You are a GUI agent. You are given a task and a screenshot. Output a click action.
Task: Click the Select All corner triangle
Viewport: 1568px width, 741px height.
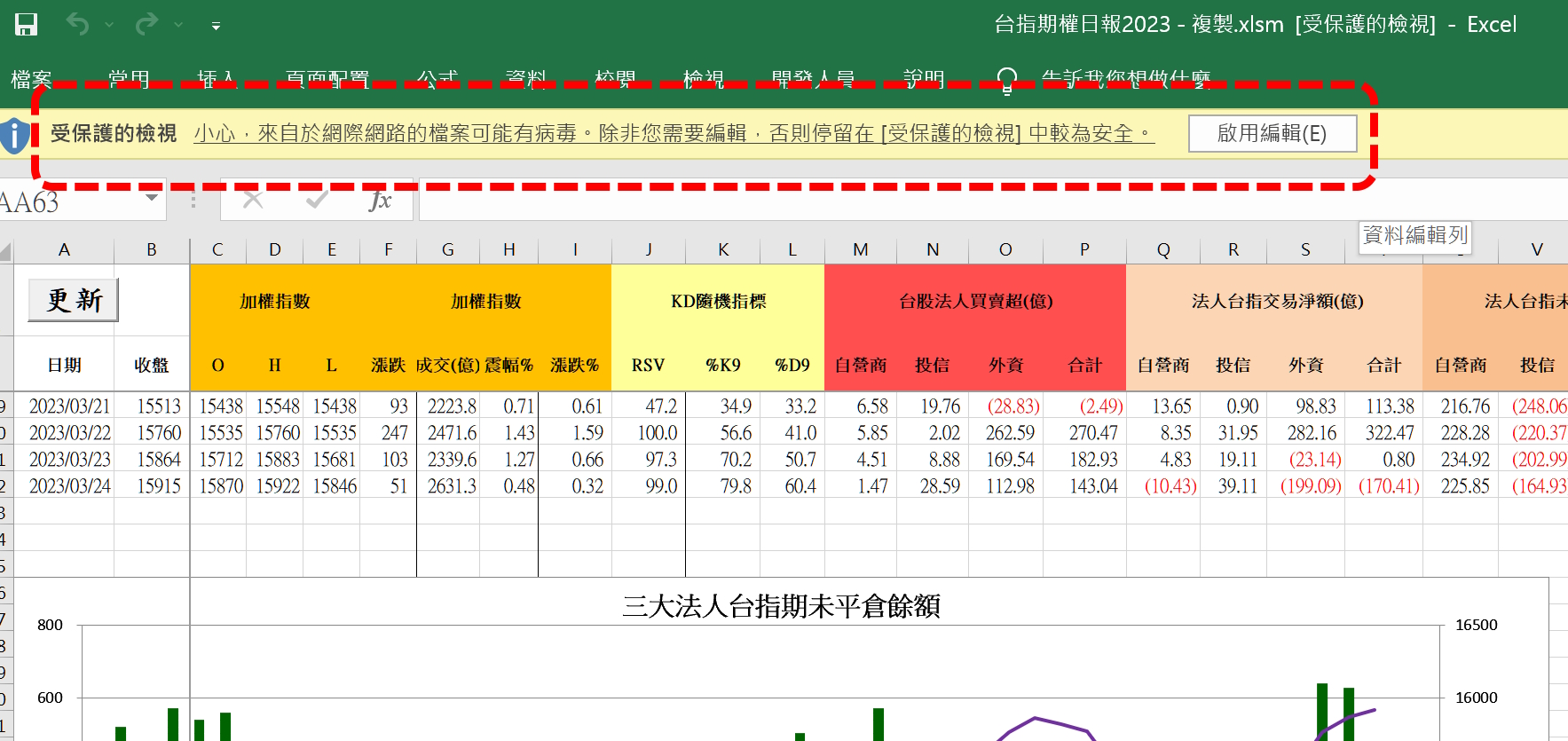6,251
